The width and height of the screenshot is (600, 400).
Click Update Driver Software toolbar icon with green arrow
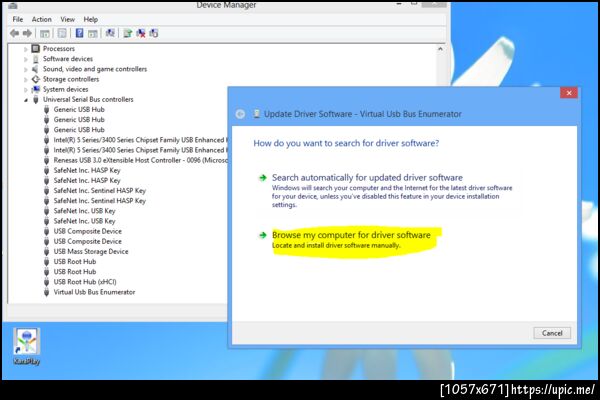tap(128, 33)
